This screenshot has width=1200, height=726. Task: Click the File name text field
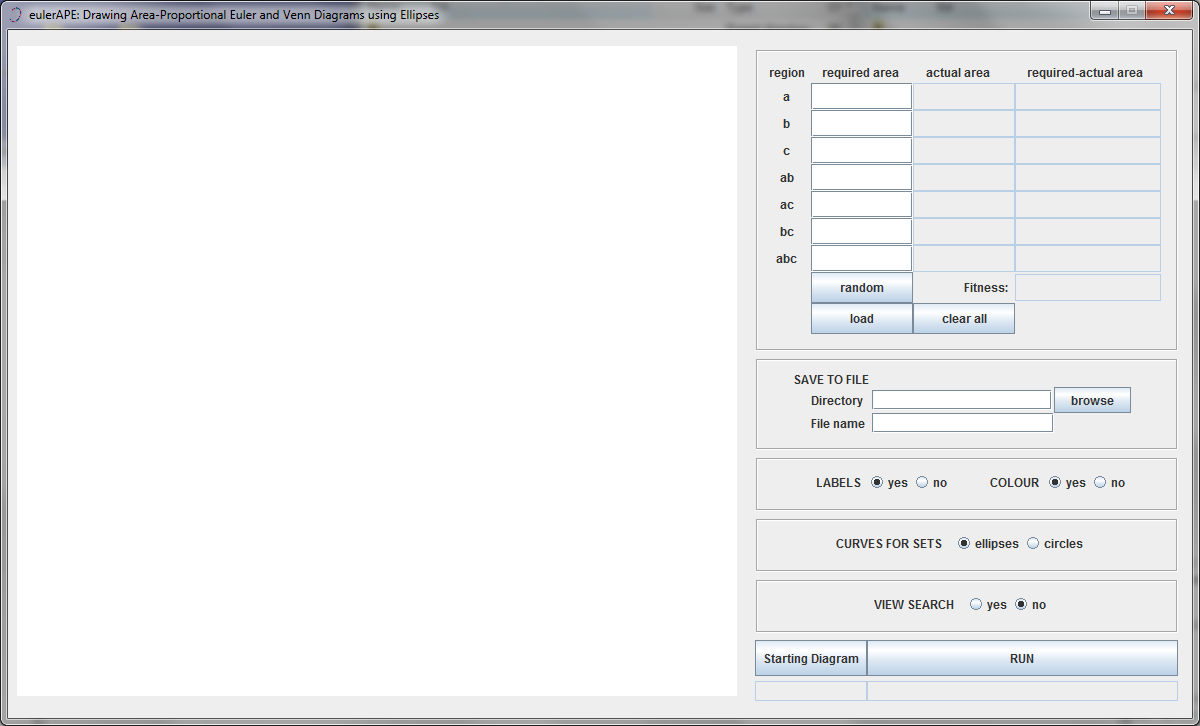click(962, 423)
